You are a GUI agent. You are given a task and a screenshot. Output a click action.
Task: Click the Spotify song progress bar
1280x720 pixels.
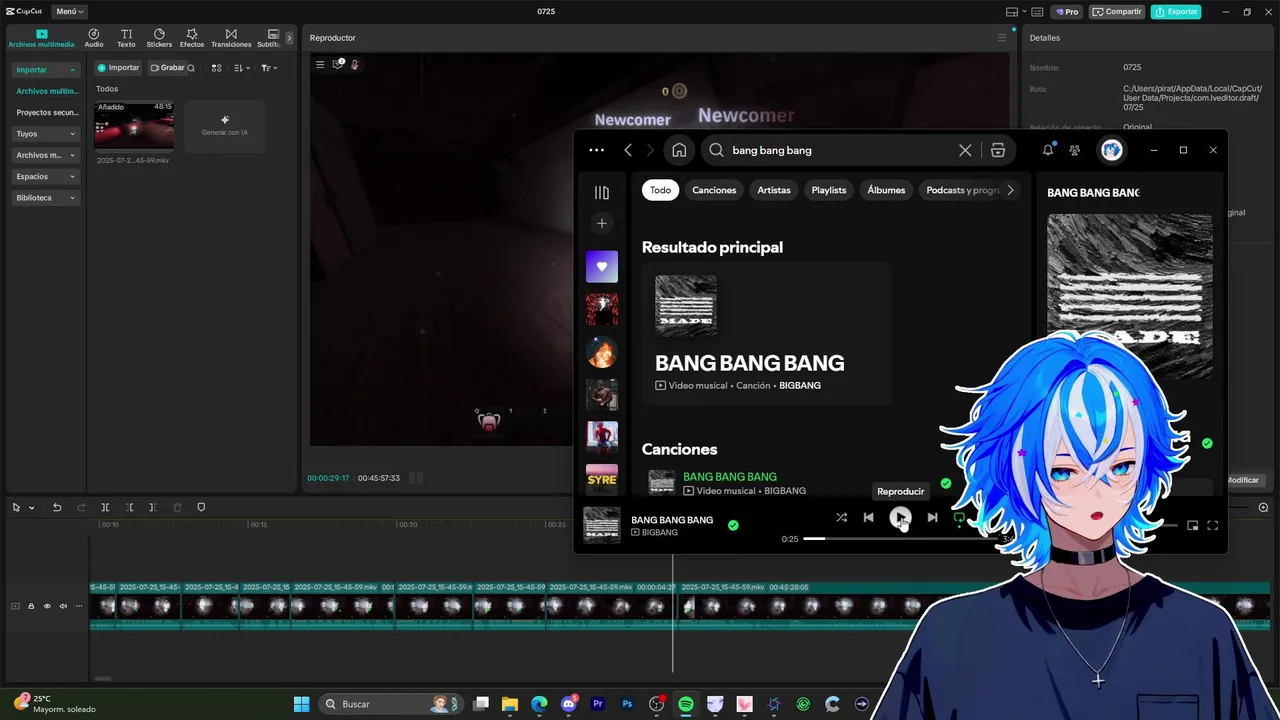pos(900,539)
